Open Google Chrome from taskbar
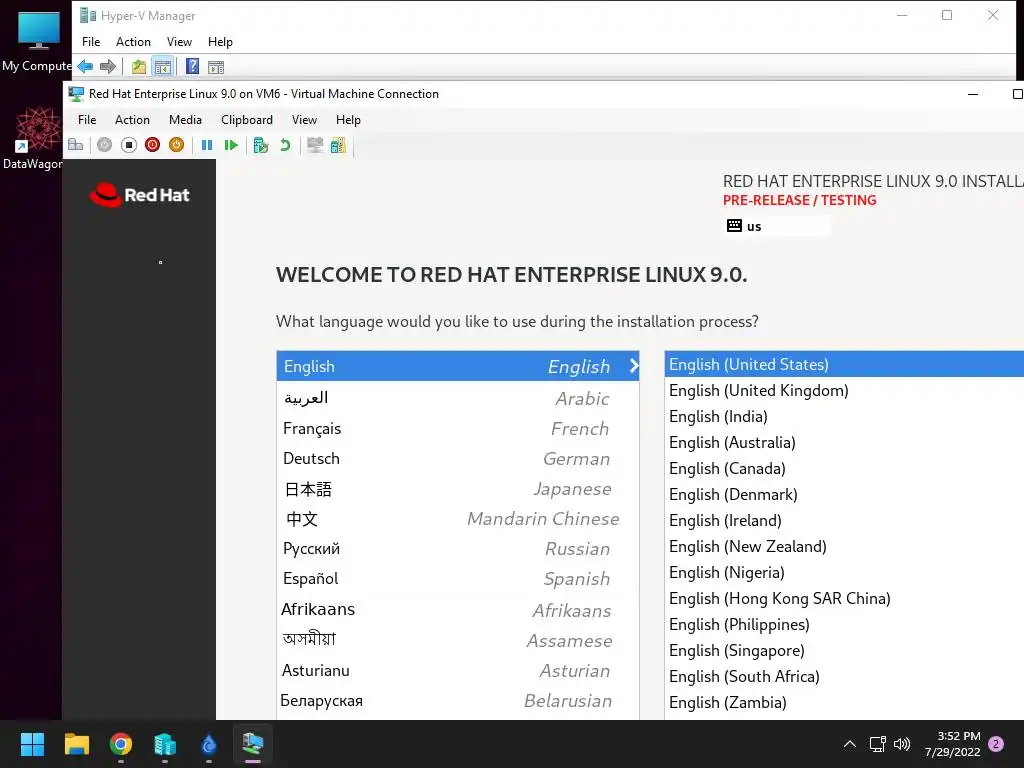1024x768 pixels. point(121,744)
